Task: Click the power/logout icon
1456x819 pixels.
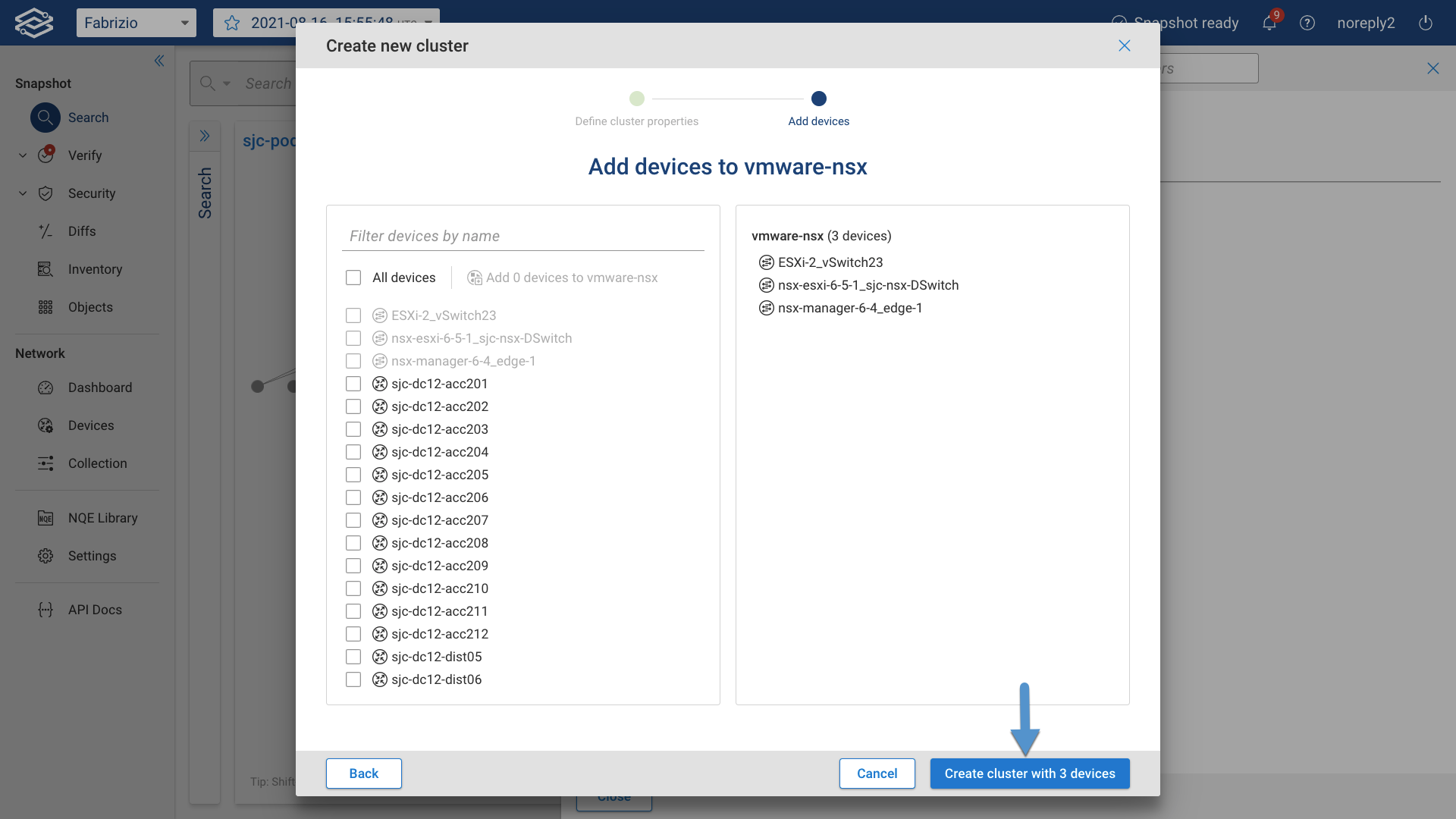Action: [x=1425, y=23]
